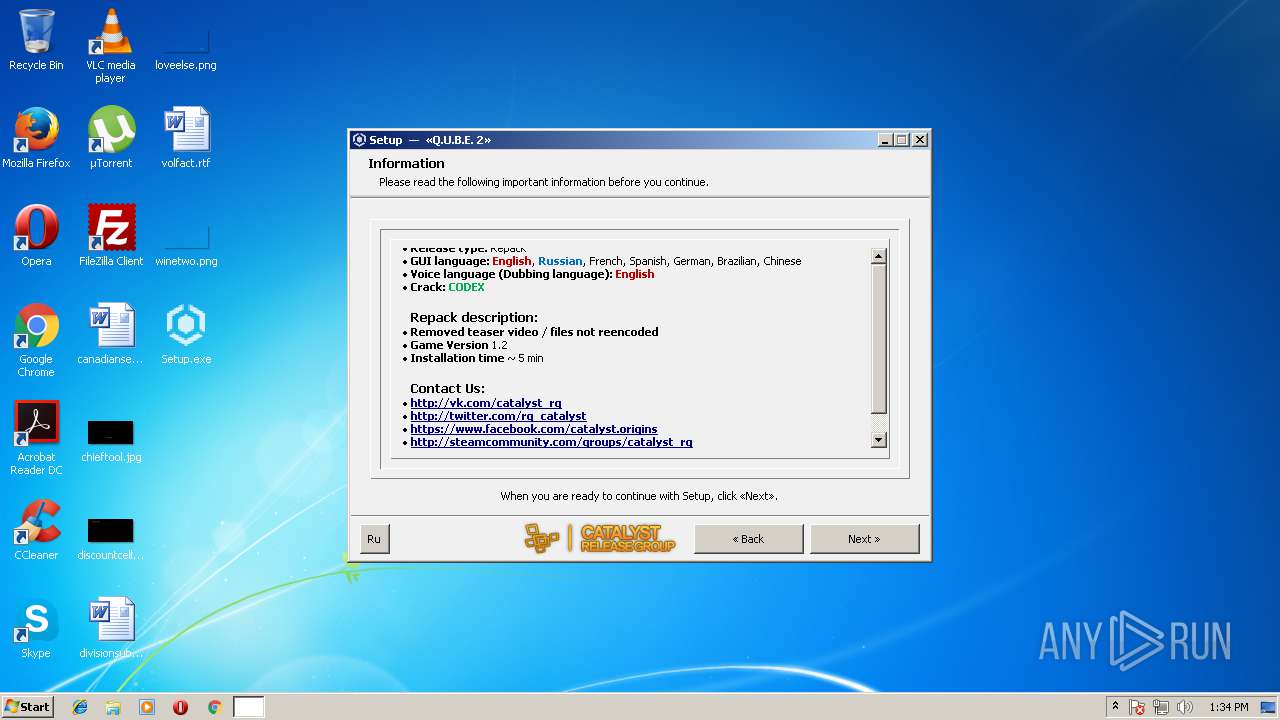Open the Action Center flag tray icon
Screen dimensions: 1280x720
pos(1138,707)
